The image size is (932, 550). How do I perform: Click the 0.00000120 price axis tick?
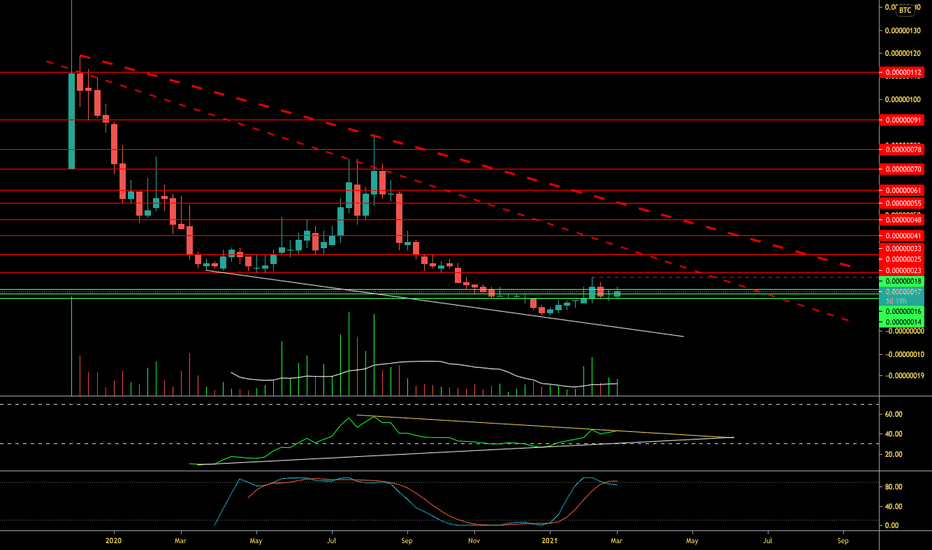[902, 54]
